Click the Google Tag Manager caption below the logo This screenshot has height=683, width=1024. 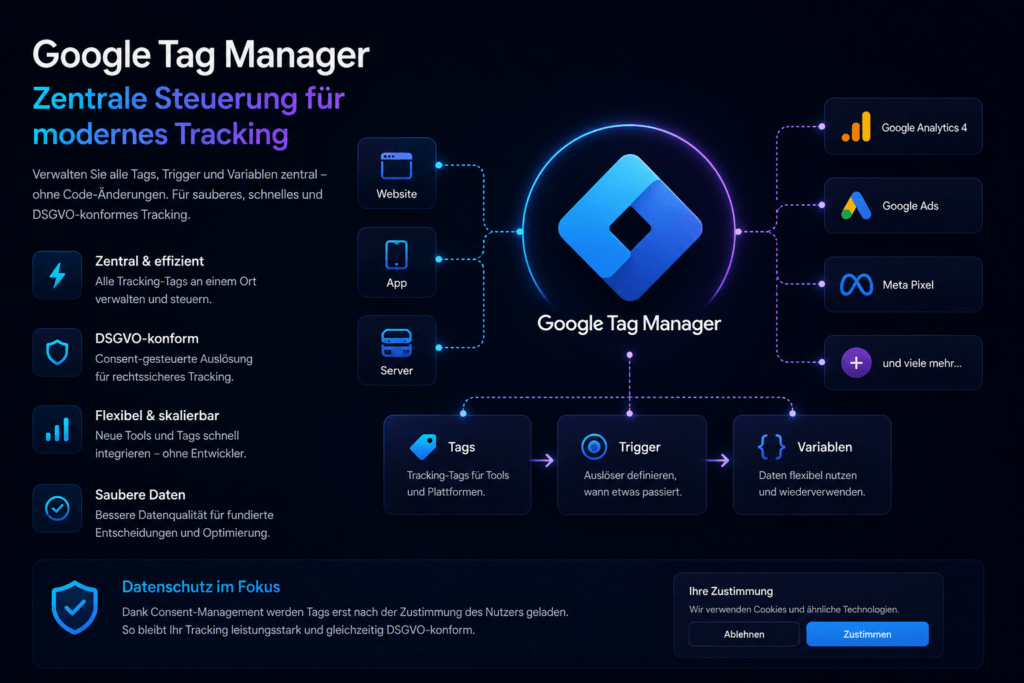coord(629,323)
